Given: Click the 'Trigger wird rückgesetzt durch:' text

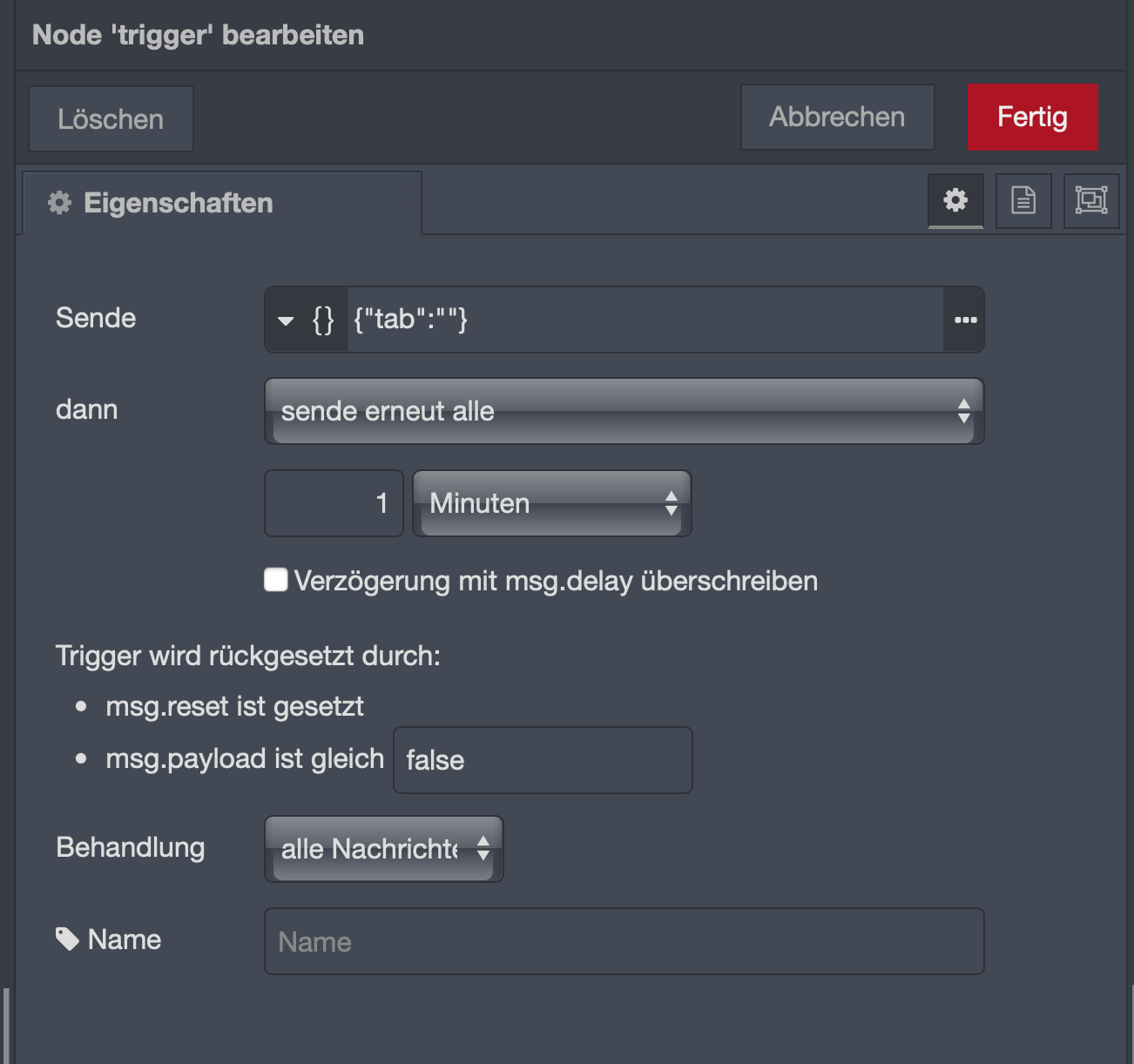Looking at the screenshot, I should 248,656.
